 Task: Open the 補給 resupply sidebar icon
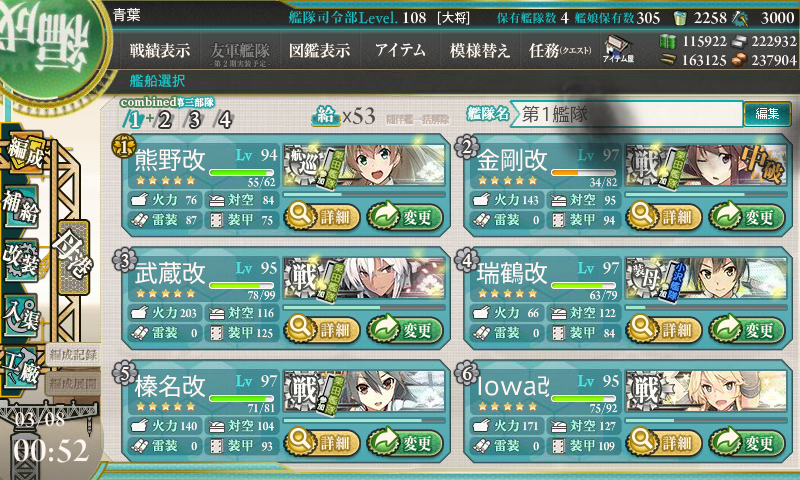tap(21, 206)
